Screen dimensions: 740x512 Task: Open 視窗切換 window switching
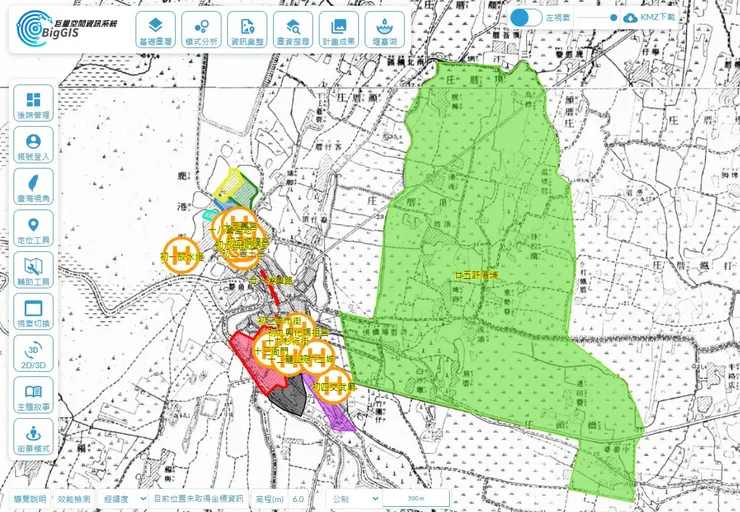tap(33, 311)
